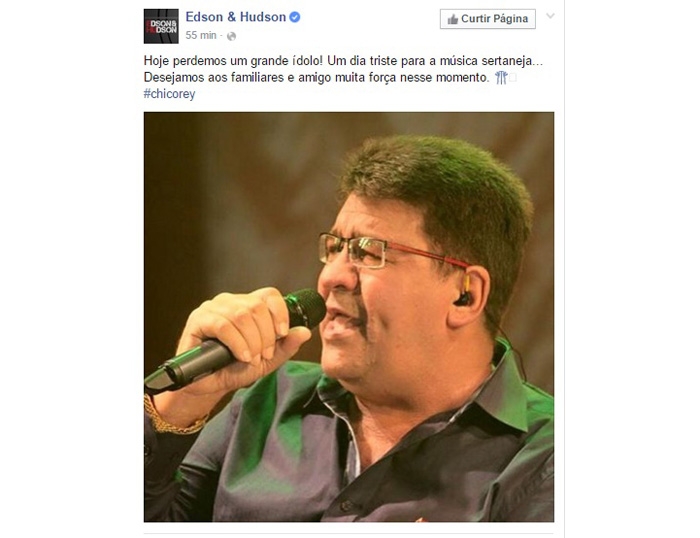Image resolution: width=700 pixels, height=538 pixels.
Task: Open the 55 min timestamp link
Action: click(200, 35)
